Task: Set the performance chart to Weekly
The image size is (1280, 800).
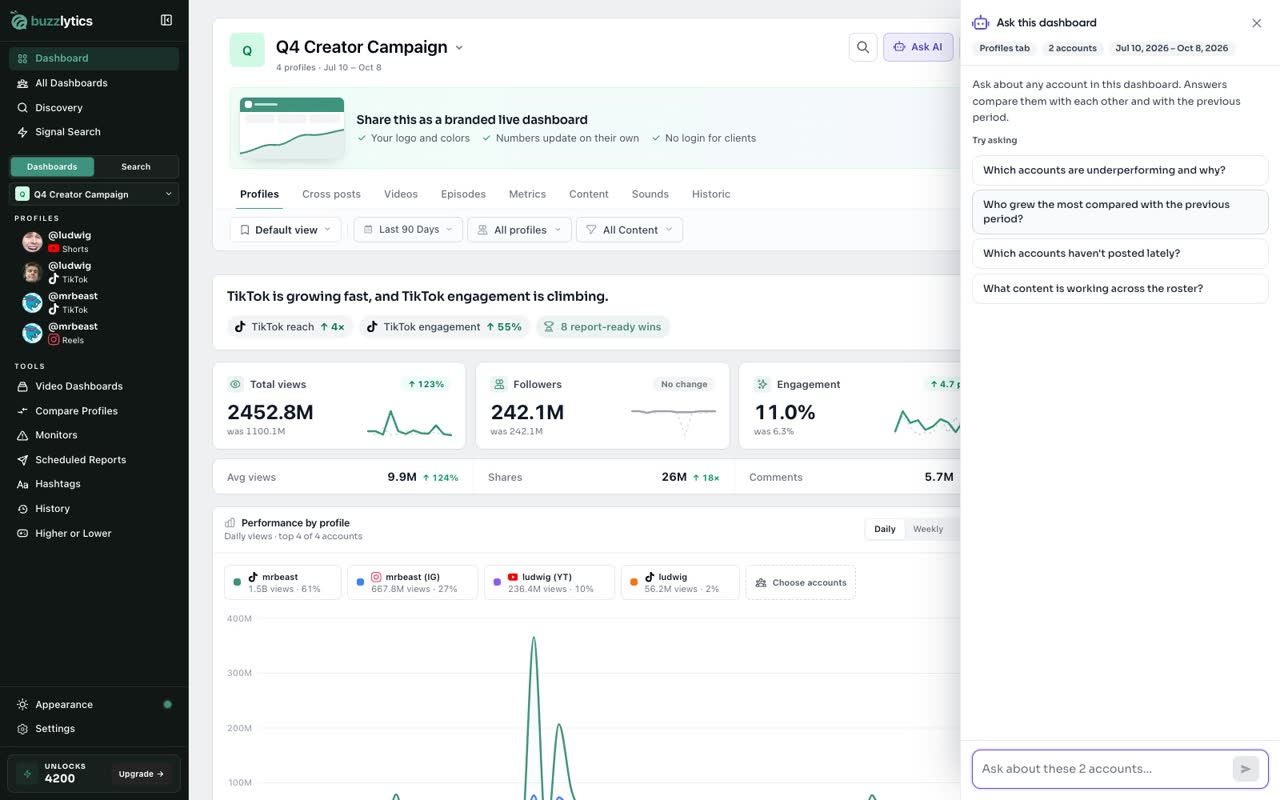Action: [928, 529]
